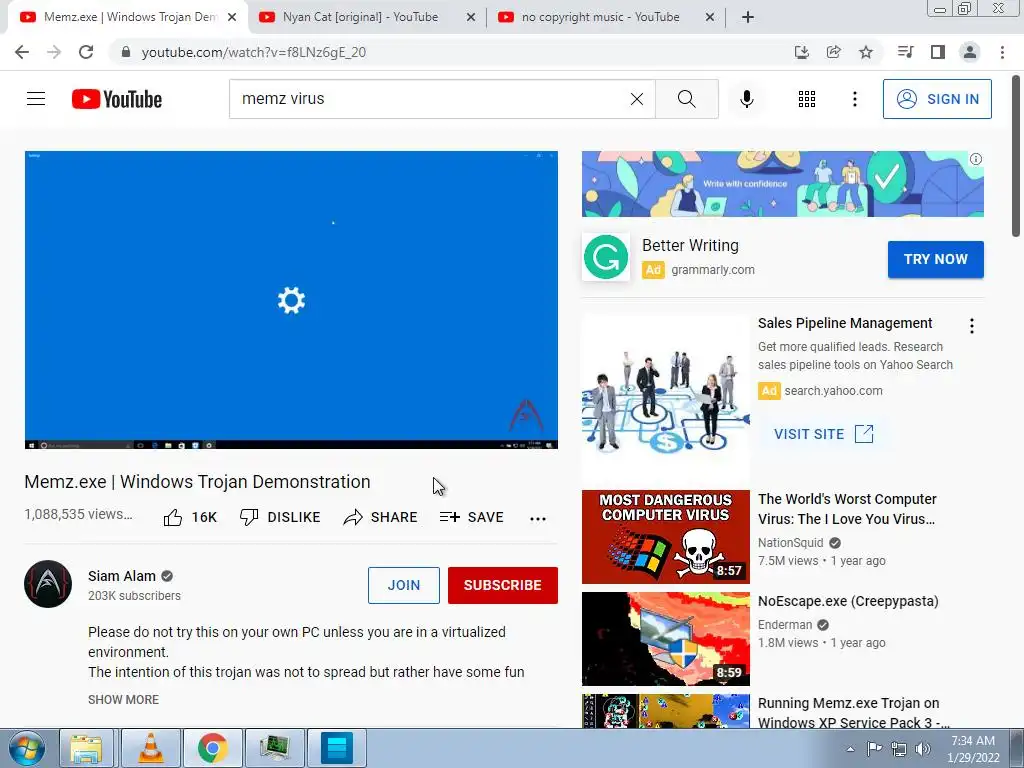Close the no copyright music tab
Image resolution: width=1024 pixels, height=768 pixels.
[710, 18]
